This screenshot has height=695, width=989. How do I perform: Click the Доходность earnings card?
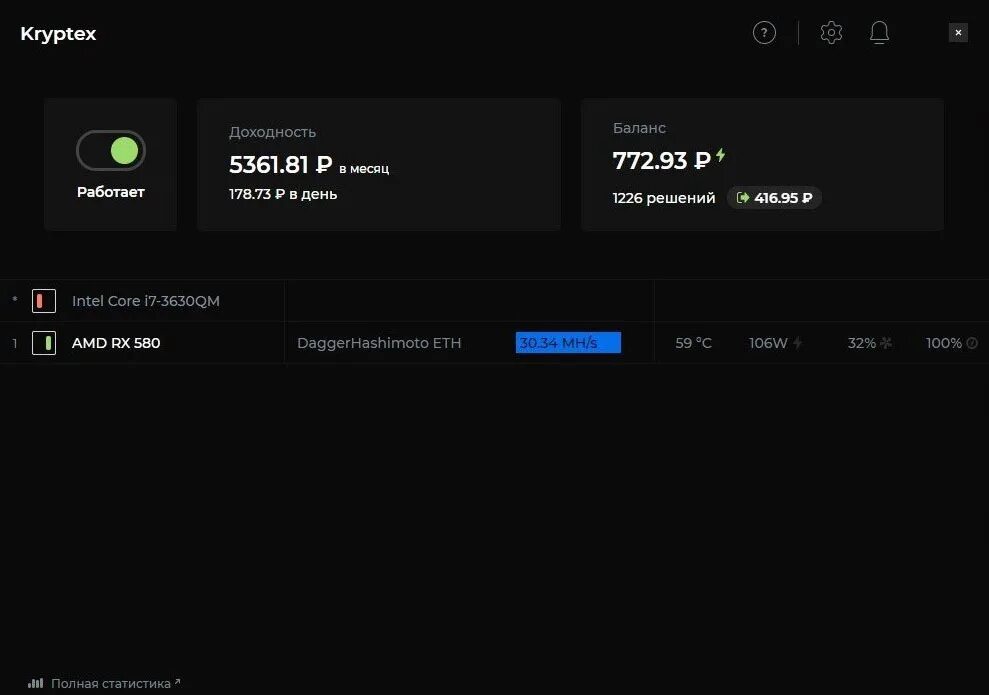[378, 164]
